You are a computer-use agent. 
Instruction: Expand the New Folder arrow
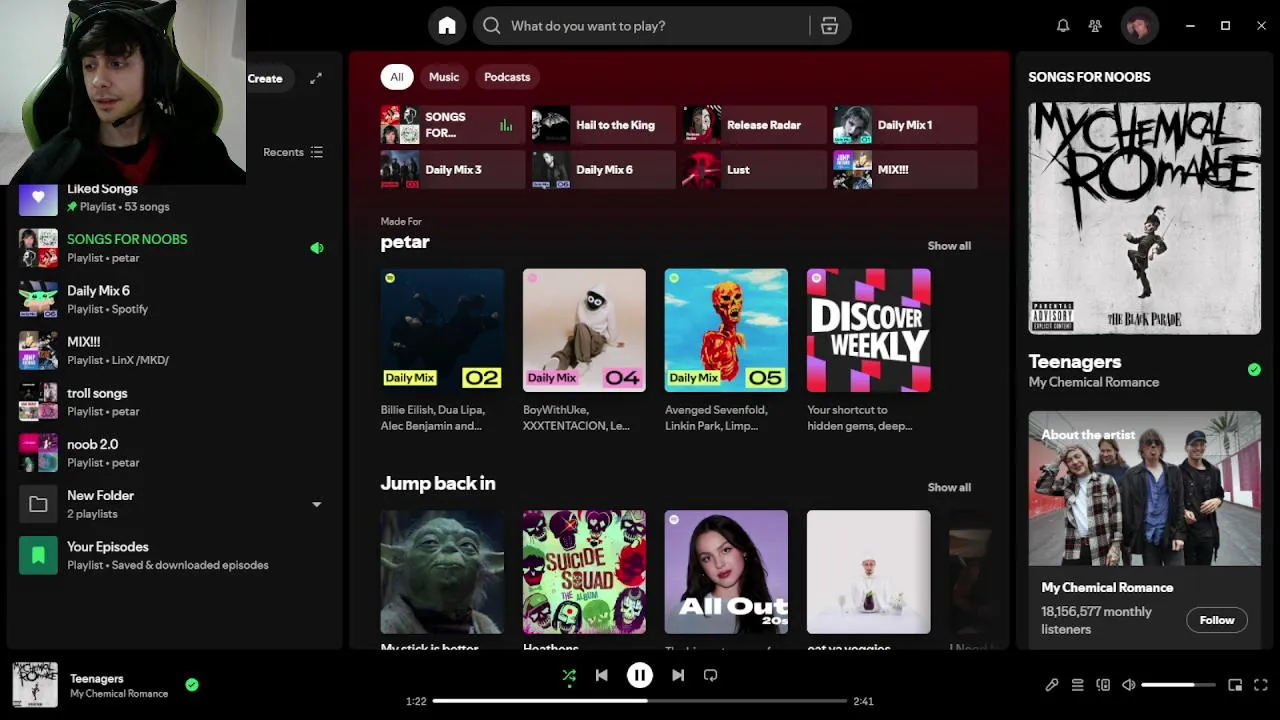click(316, 505)
